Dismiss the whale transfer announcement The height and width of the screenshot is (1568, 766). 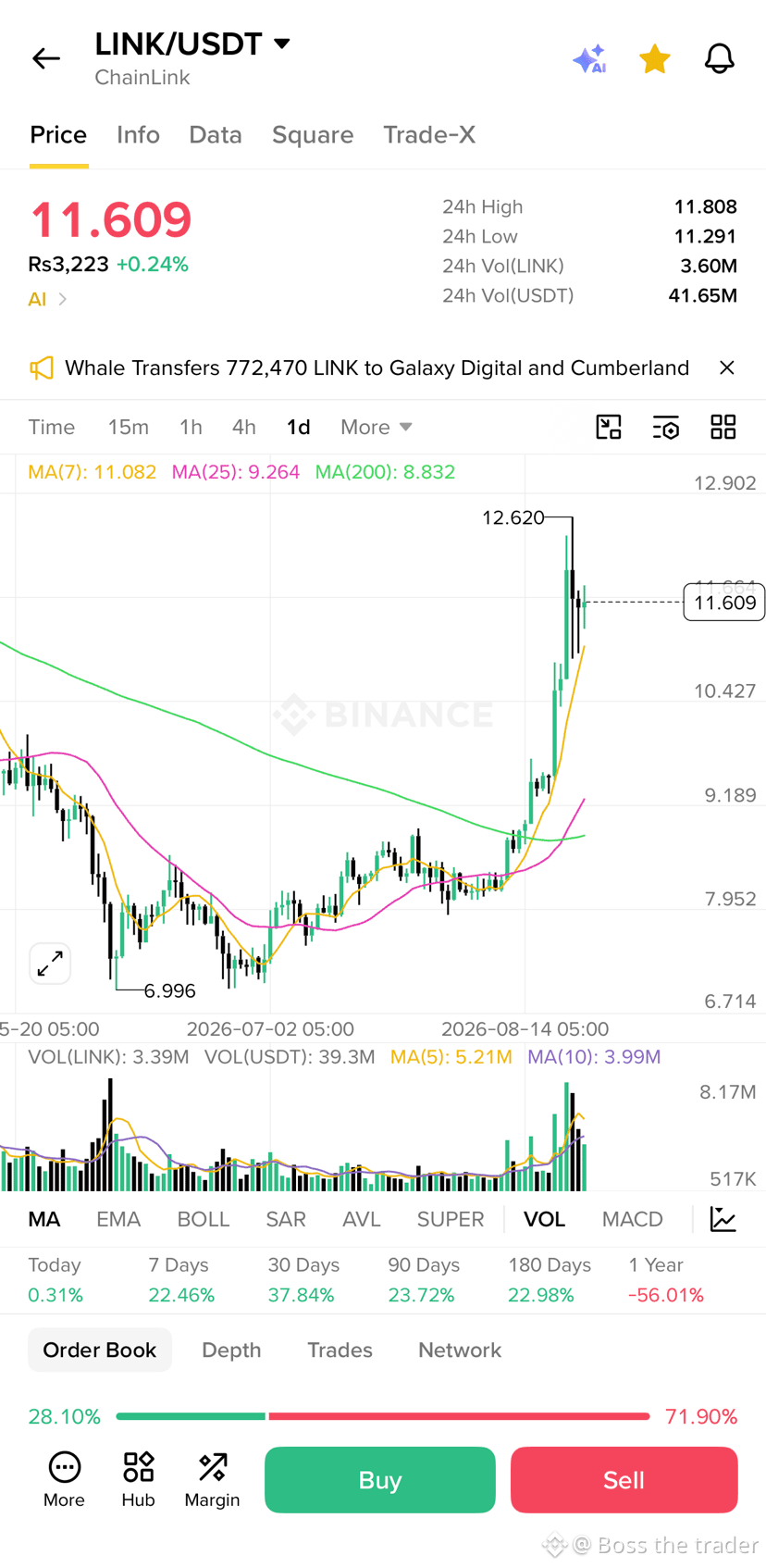pos(727,367)
